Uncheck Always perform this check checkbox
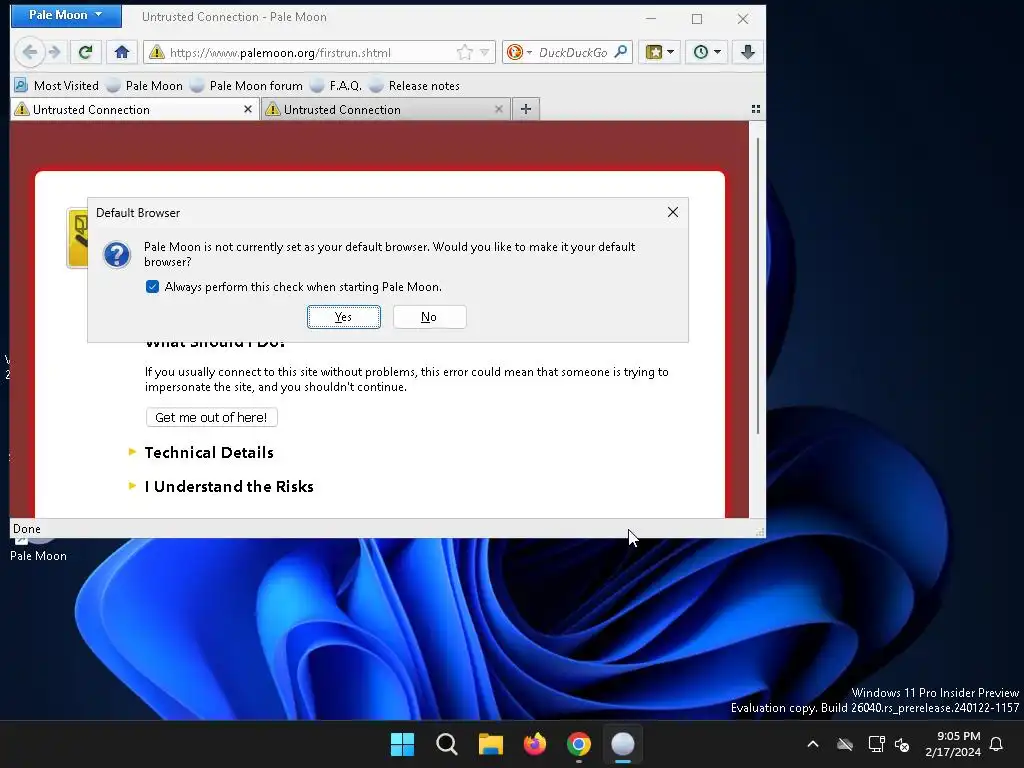Screen dimensions: 1024x768 [152, 287]
